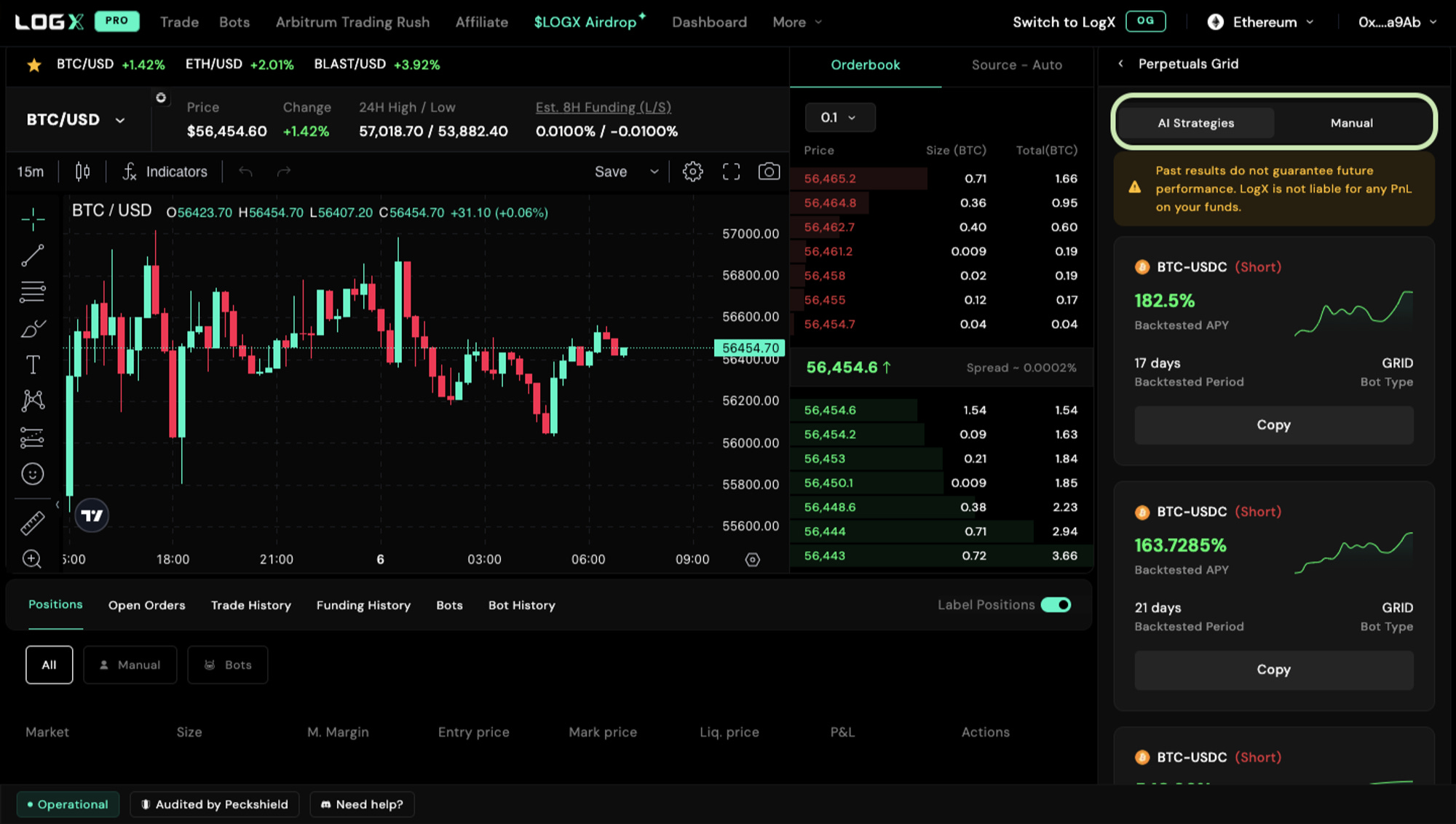The width and height of the screenshot is (1456, 824).
Task: Open the Trade menu
Action: click(x=179, y=23)
